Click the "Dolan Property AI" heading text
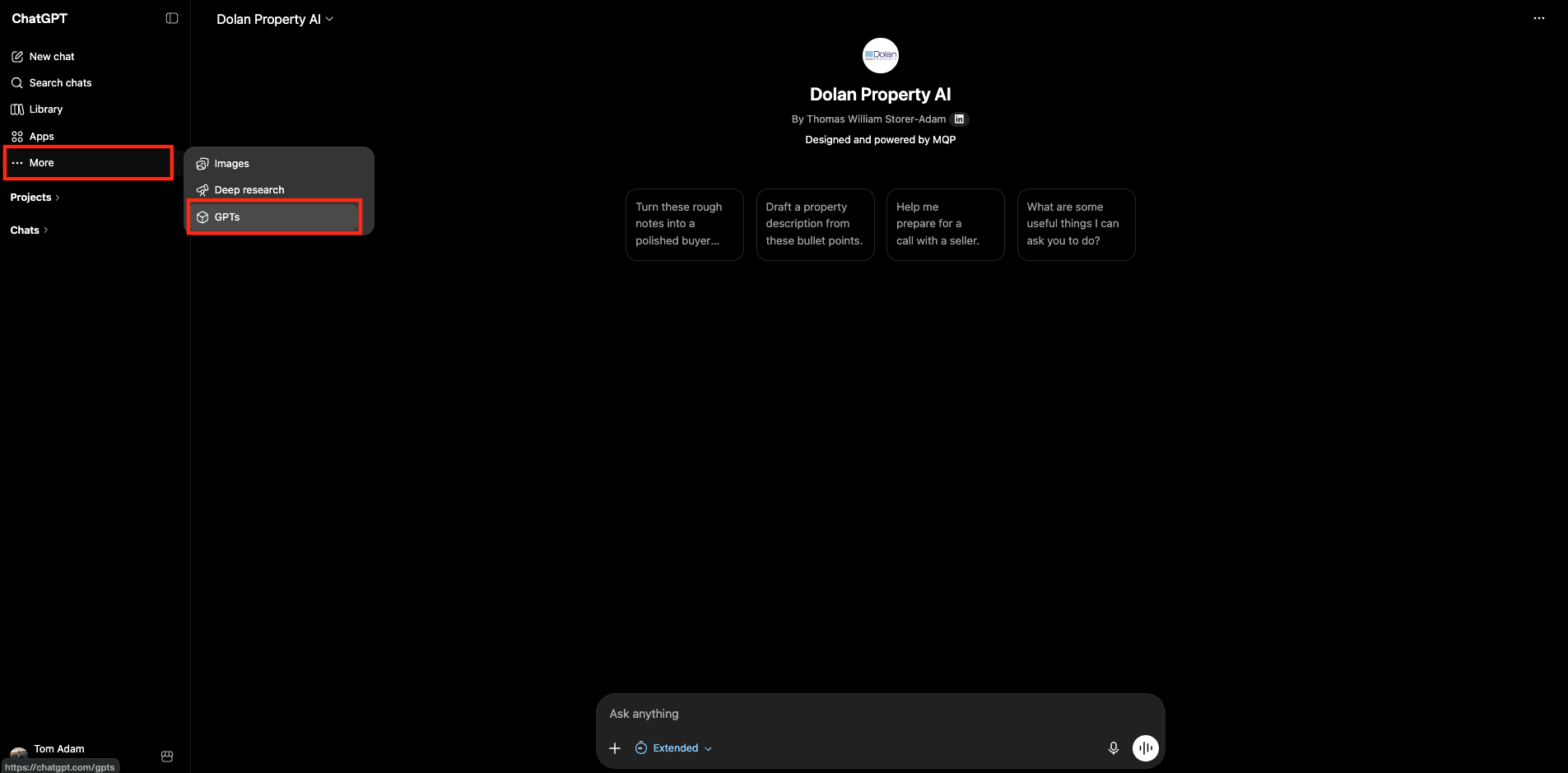1568x773 pixels. 881,95
